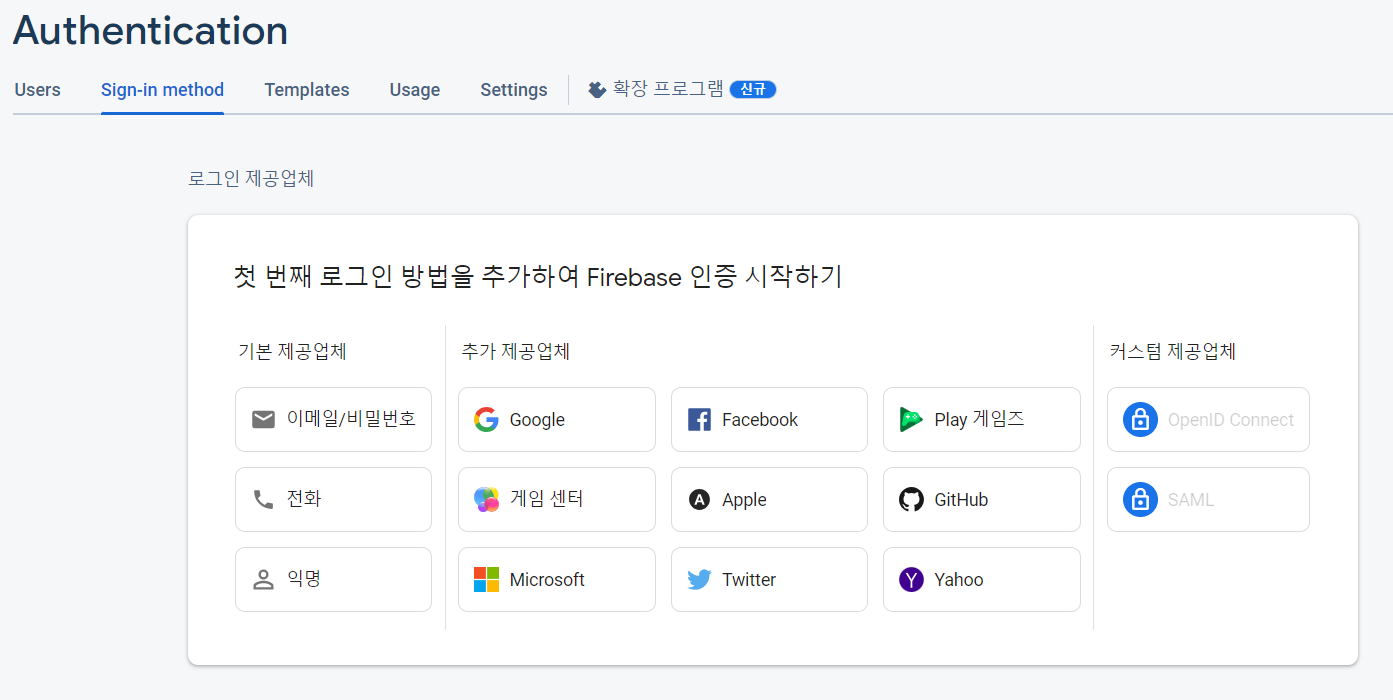Choose the SAML provider label

click(1191, 500)
